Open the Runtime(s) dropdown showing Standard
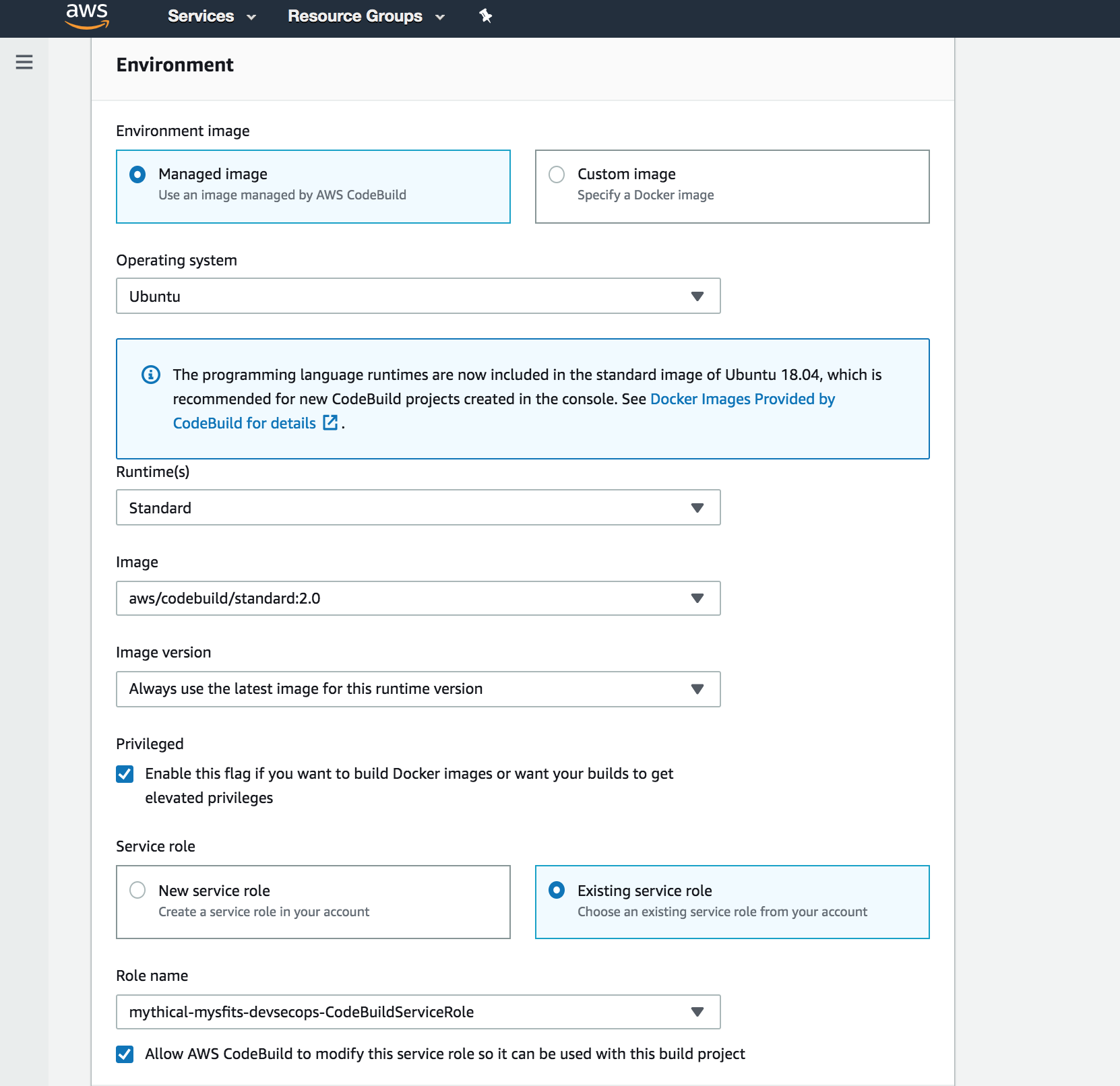The width and height of the screenshot is (1120, 1086). coord(418,507)
